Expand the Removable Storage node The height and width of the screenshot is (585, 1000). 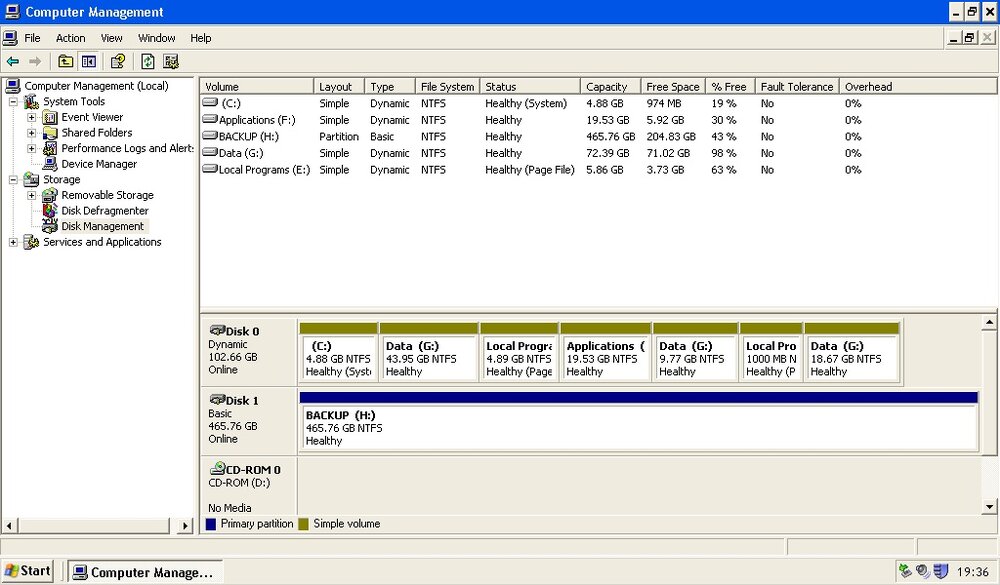point(31,195)
